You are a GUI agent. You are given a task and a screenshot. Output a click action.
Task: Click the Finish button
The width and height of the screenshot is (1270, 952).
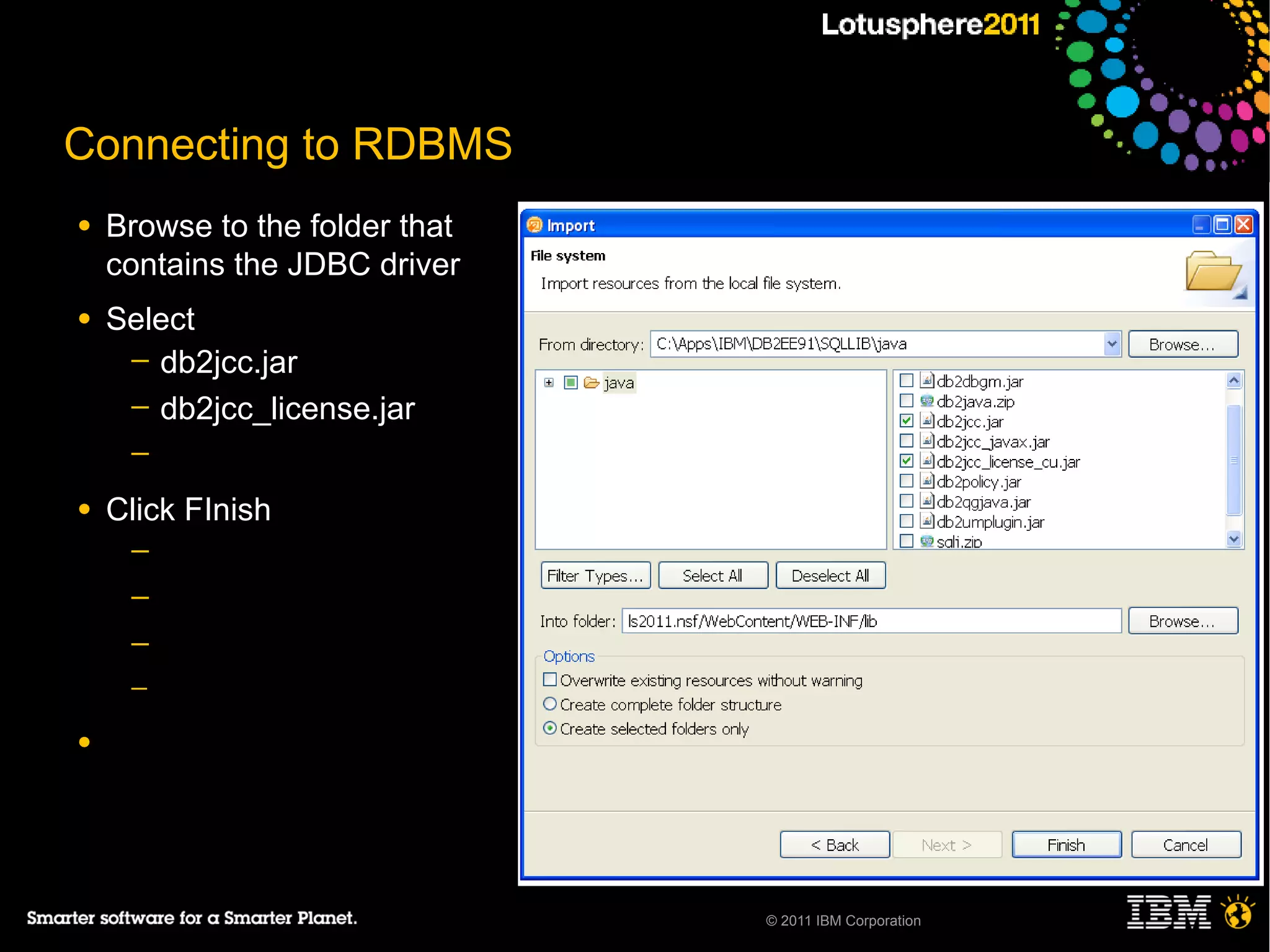1067,845
